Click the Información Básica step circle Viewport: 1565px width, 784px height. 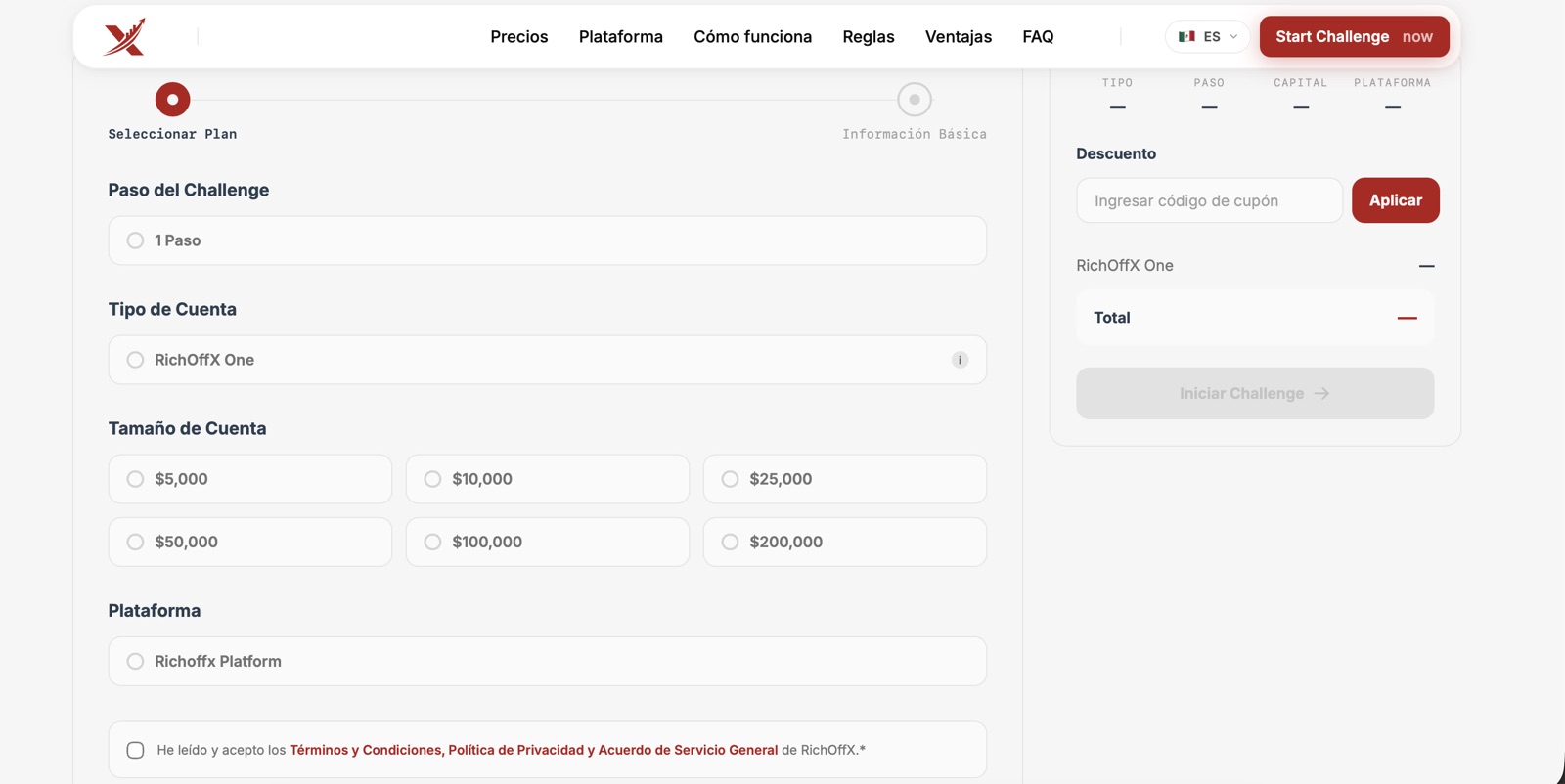coord(915,99)
